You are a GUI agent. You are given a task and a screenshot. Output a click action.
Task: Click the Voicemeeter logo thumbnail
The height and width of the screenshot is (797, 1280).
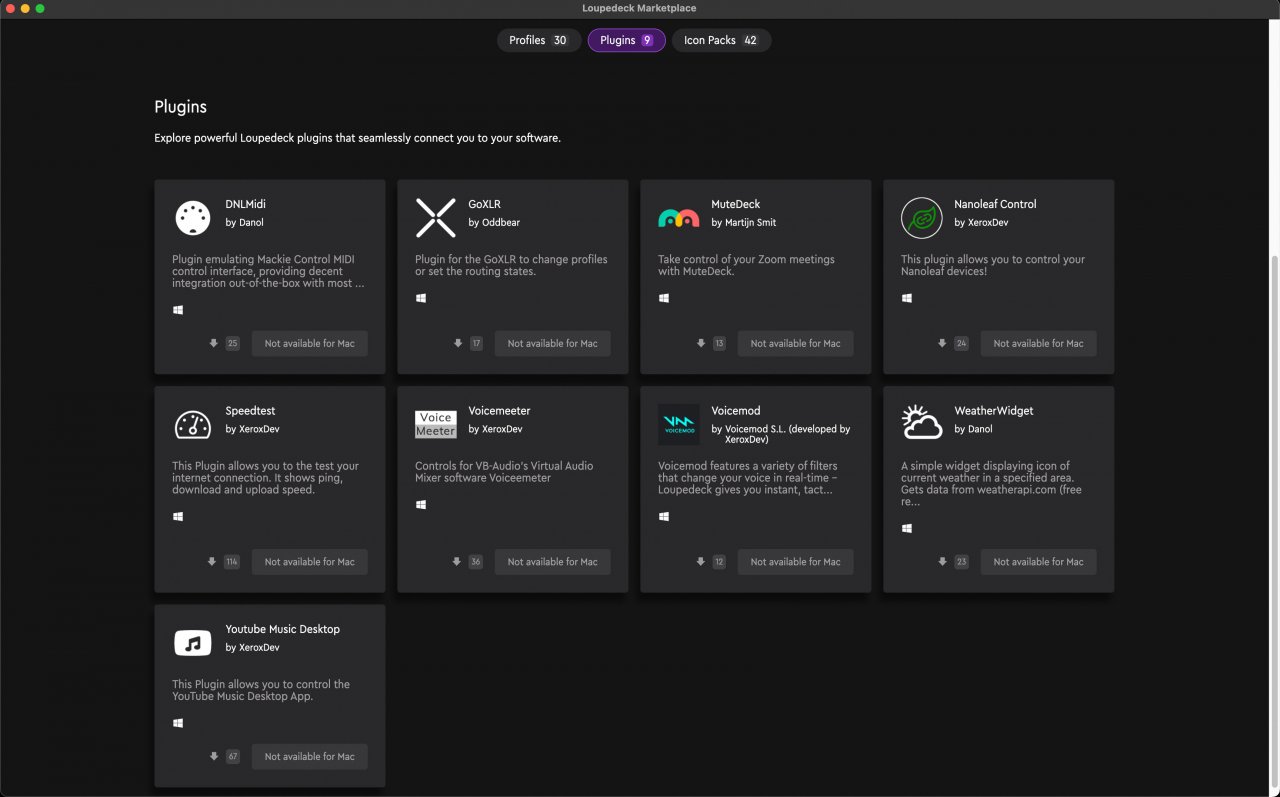coord(436,424)
